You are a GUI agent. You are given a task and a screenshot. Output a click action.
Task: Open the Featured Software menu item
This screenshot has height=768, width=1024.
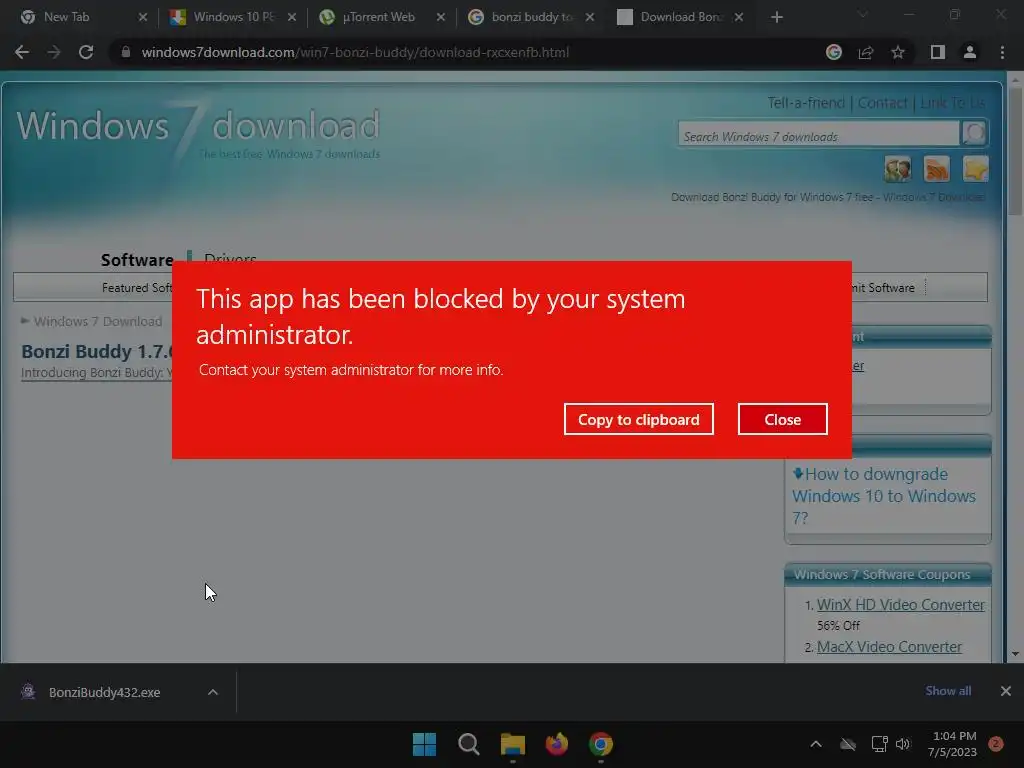pos(137,288)
